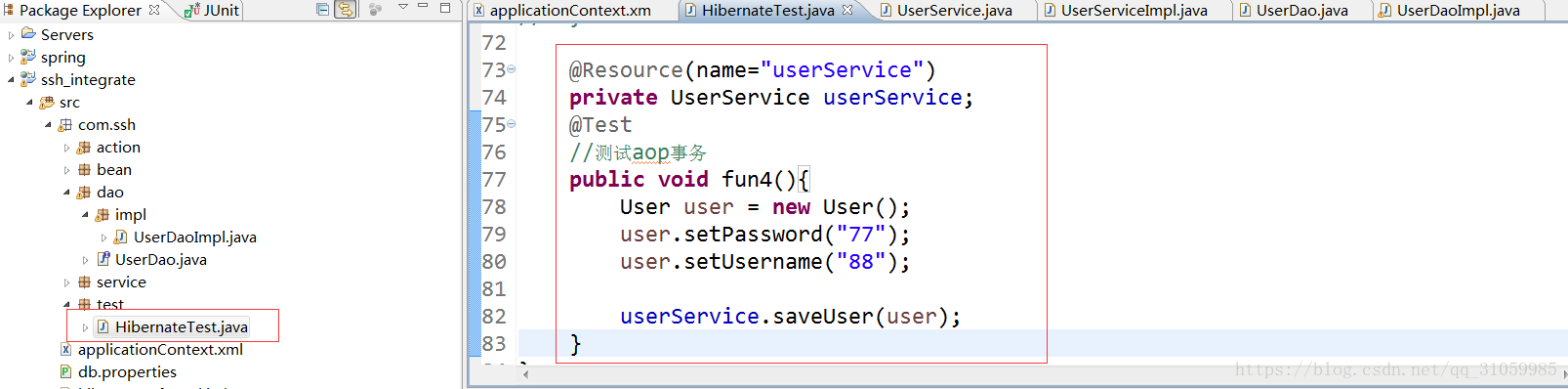Click the db.properties file icon
The image size is (1568, 389).
65,372
